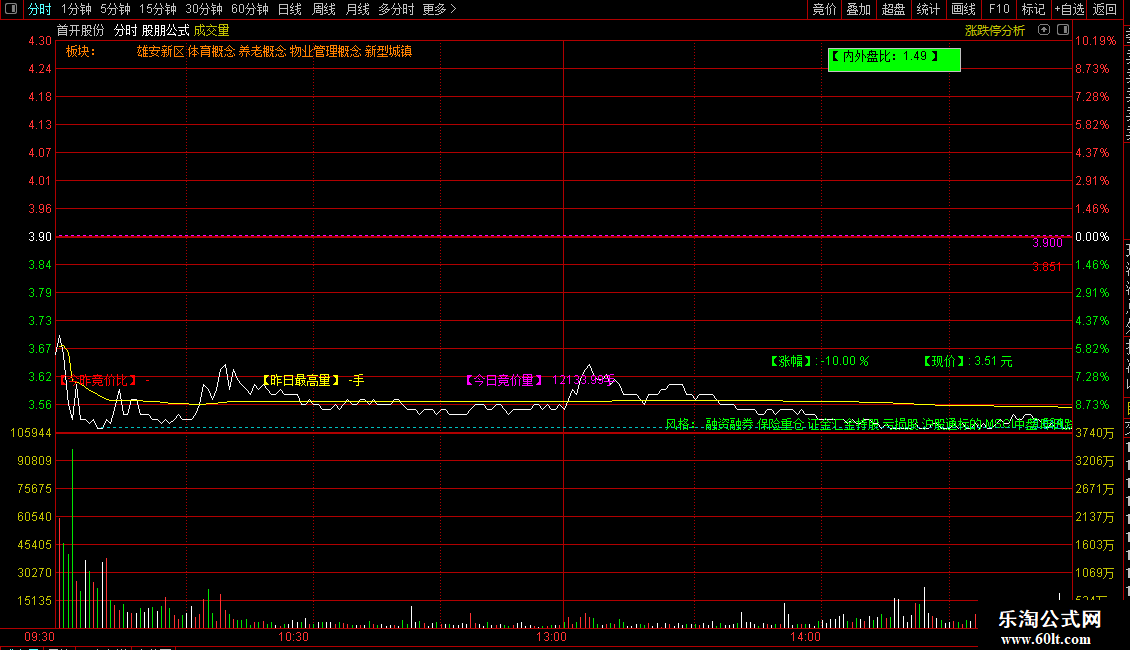Click the 物业管理概念 sector tag
The height and width of the screenshot is (650, 1130).
point(325,51)
